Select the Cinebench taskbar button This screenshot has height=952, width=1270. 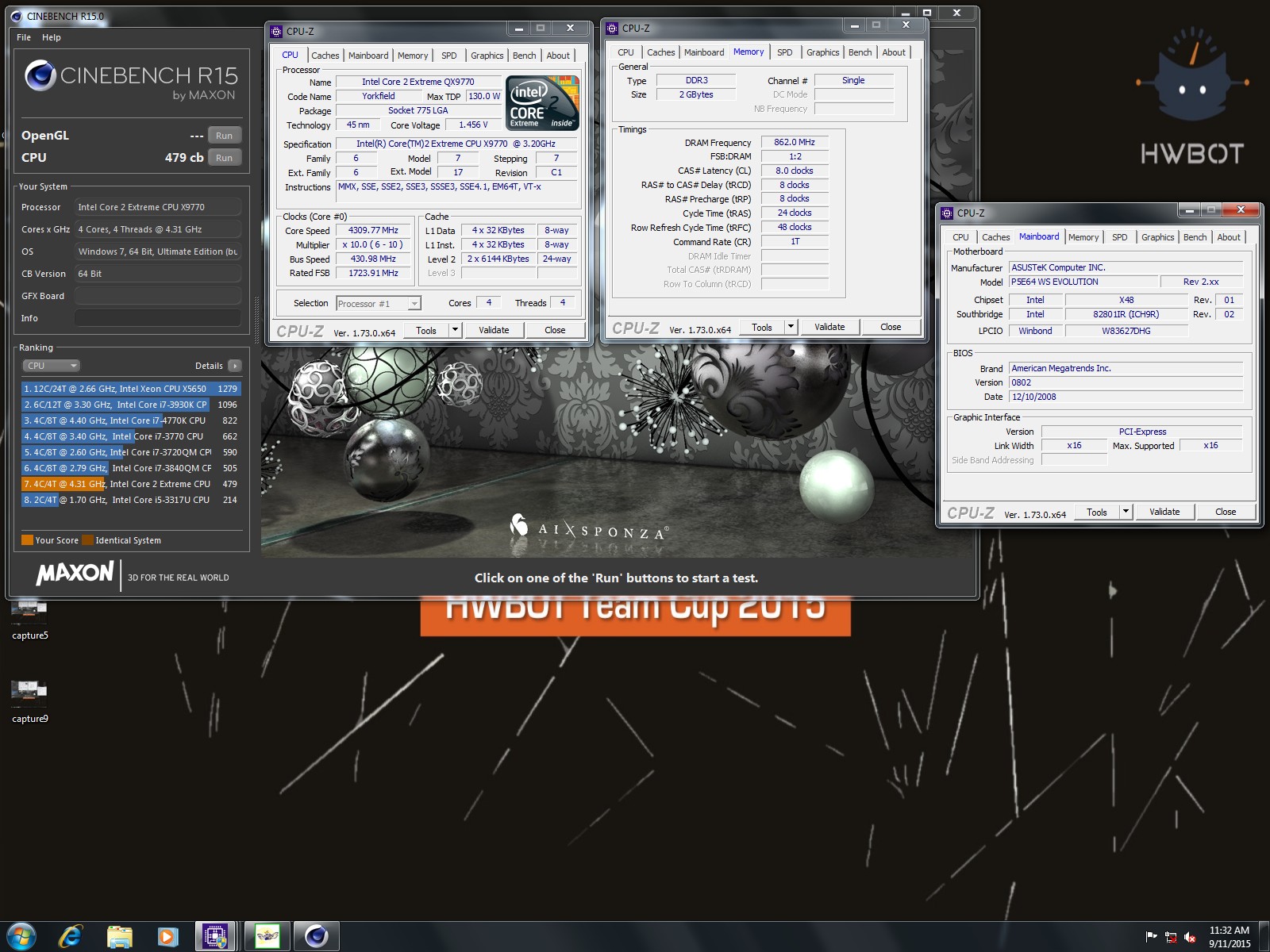tap(317, 937)
